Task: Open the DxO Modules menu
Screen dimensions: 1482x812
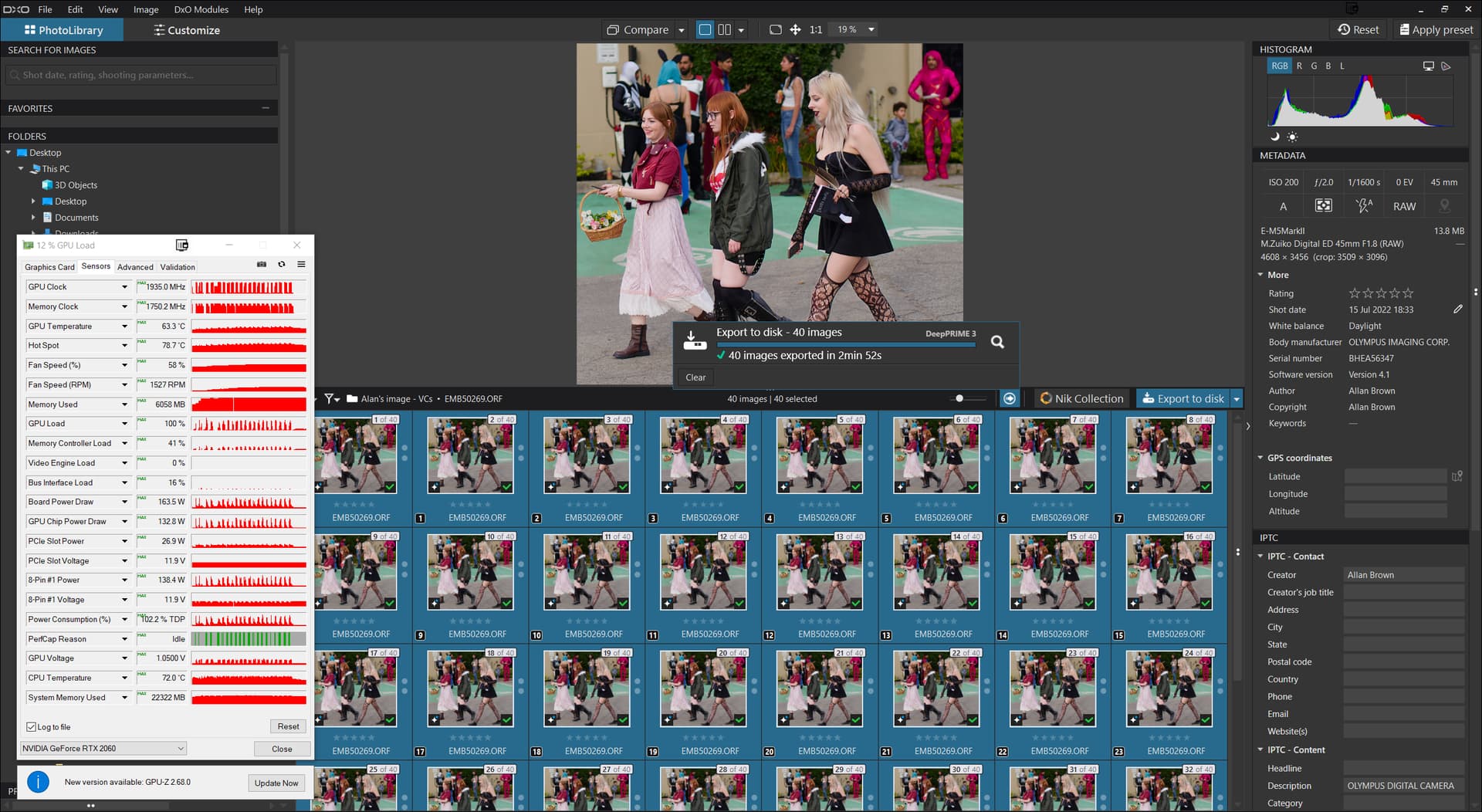Action: [201, 9]
